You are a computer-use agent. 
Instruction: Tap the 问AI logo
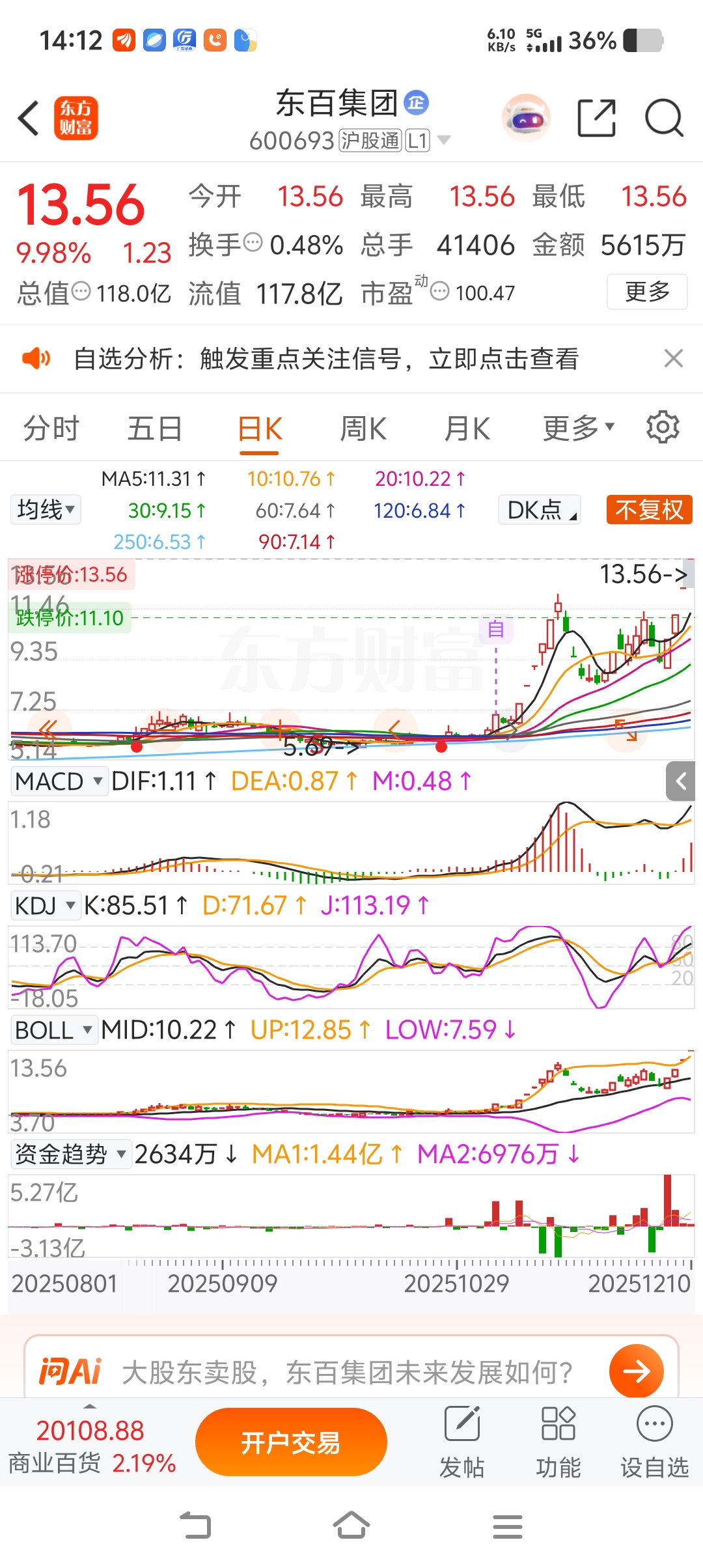[71, 1372]
